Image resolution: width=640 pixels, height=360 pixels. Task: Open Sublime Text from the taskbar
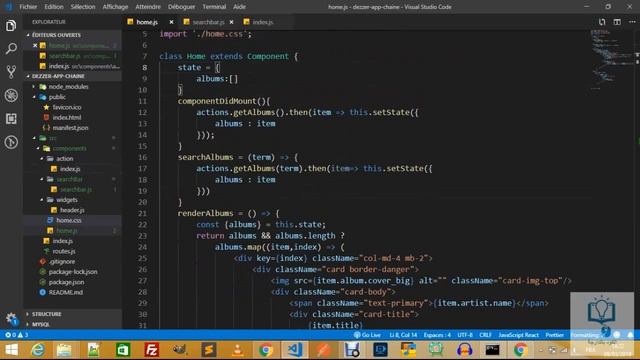point(209,350)
